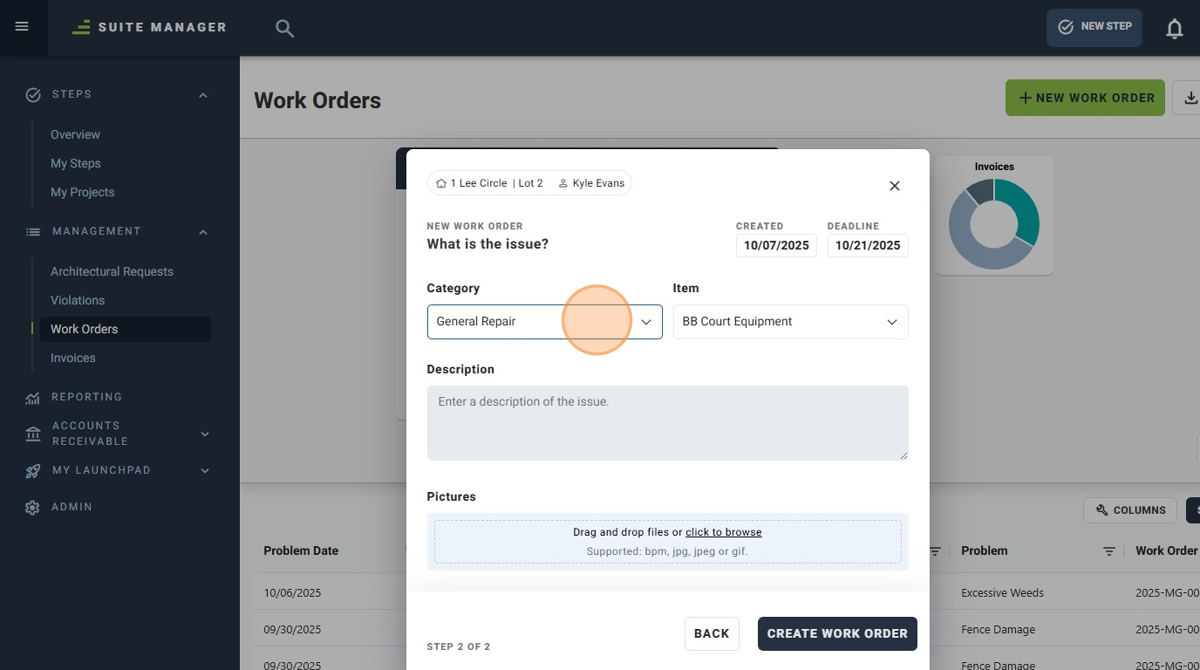1200x670 pixels.
Task: Click the Reporting chart icon
Action: (33, 398)
